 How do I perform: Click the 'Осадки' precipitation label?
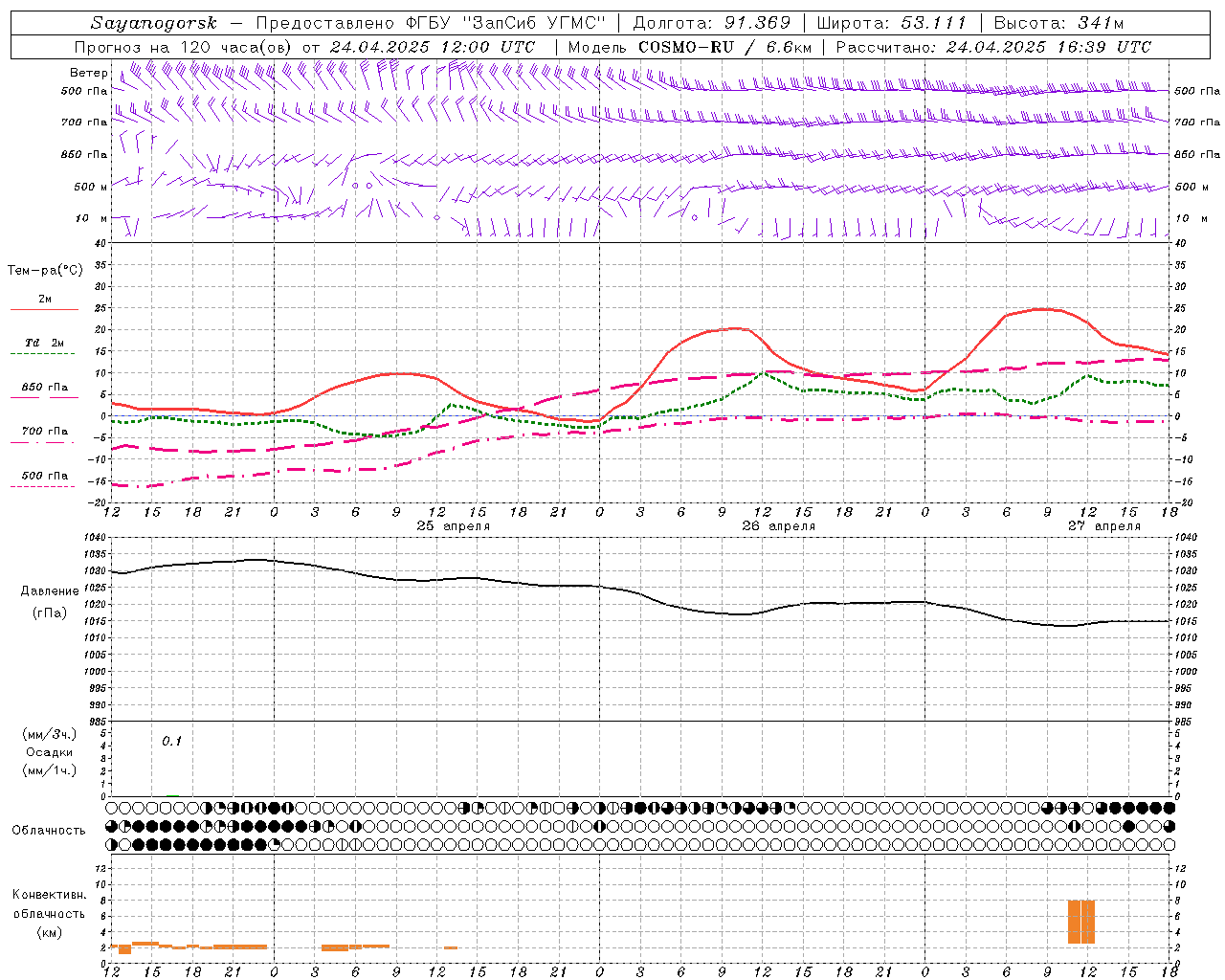[50, 752]
